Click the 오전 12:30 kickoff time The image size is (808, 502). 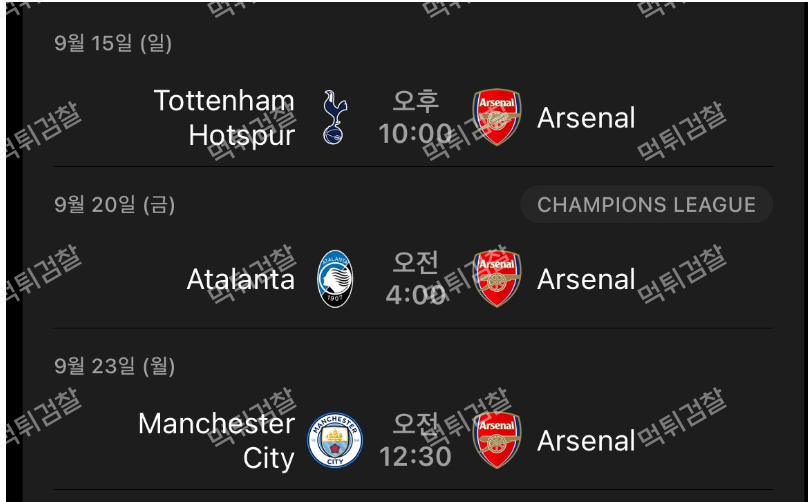coord(415,440)
